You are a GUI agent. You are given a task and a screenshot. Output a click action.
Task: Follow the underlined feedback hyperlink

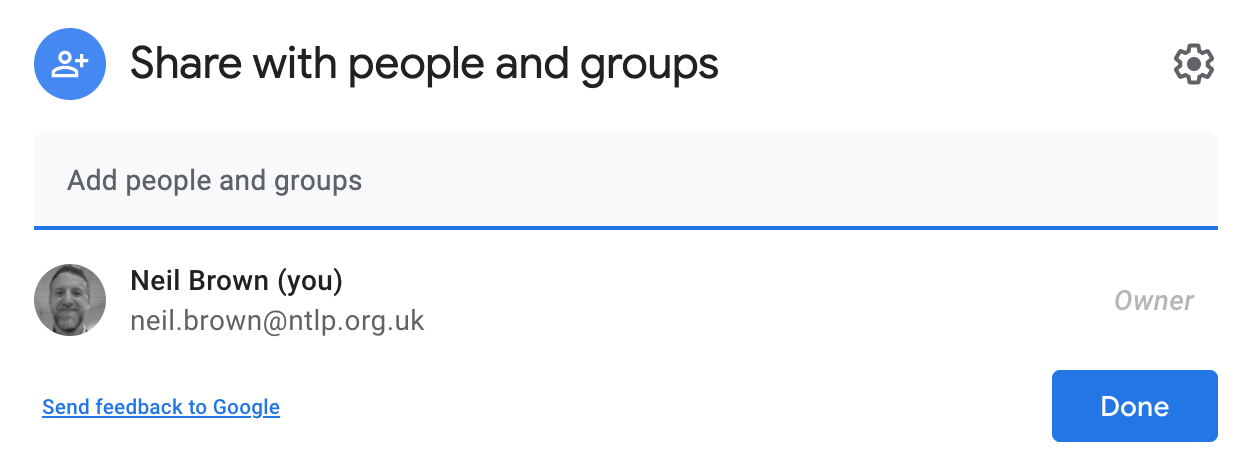coord(161,407)
